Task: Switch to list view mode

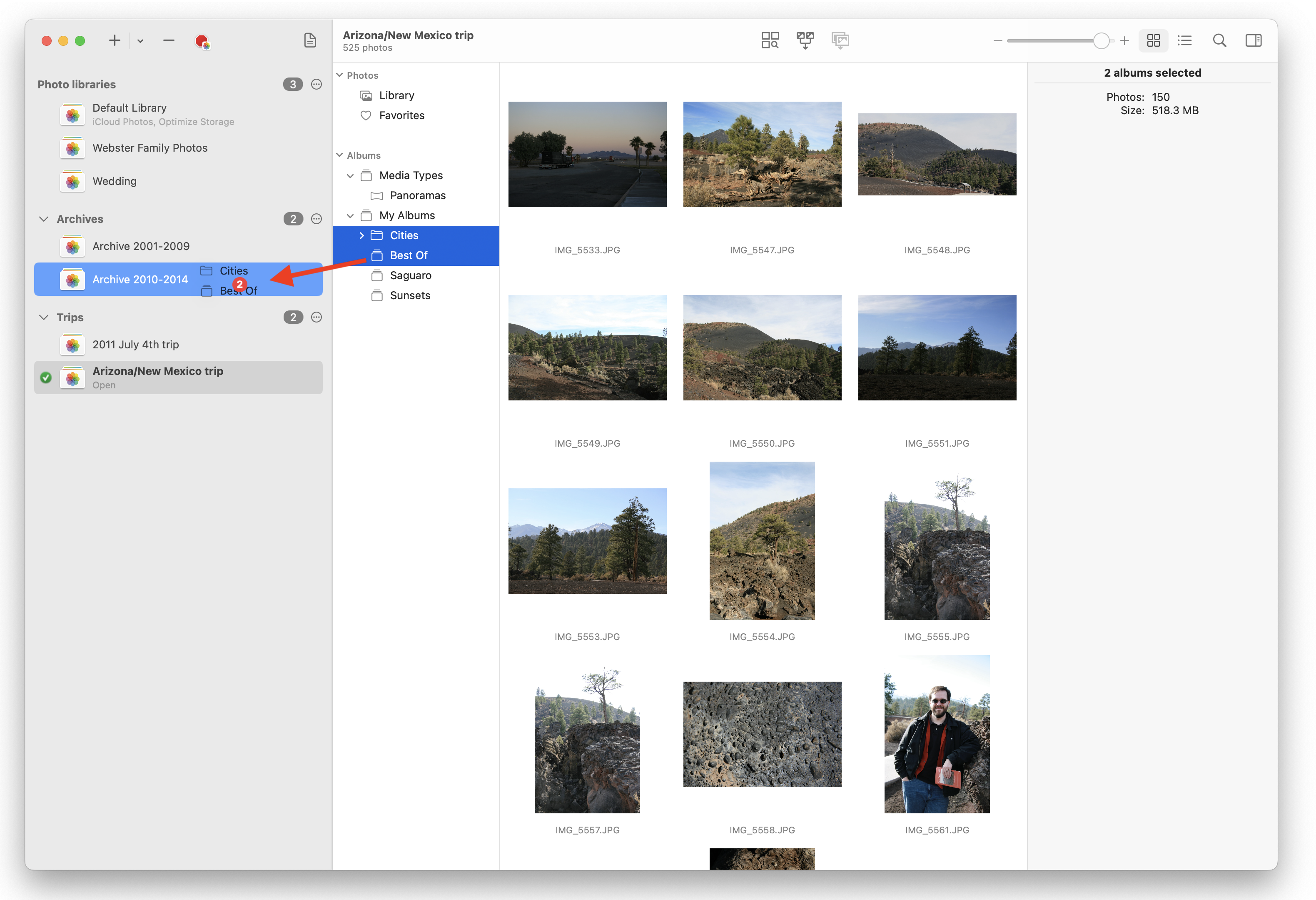Action: click(x=1185, y=40)
